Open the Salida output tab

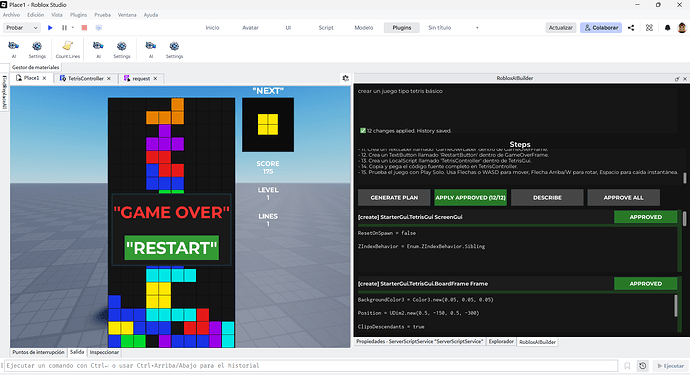click(77, 353)
